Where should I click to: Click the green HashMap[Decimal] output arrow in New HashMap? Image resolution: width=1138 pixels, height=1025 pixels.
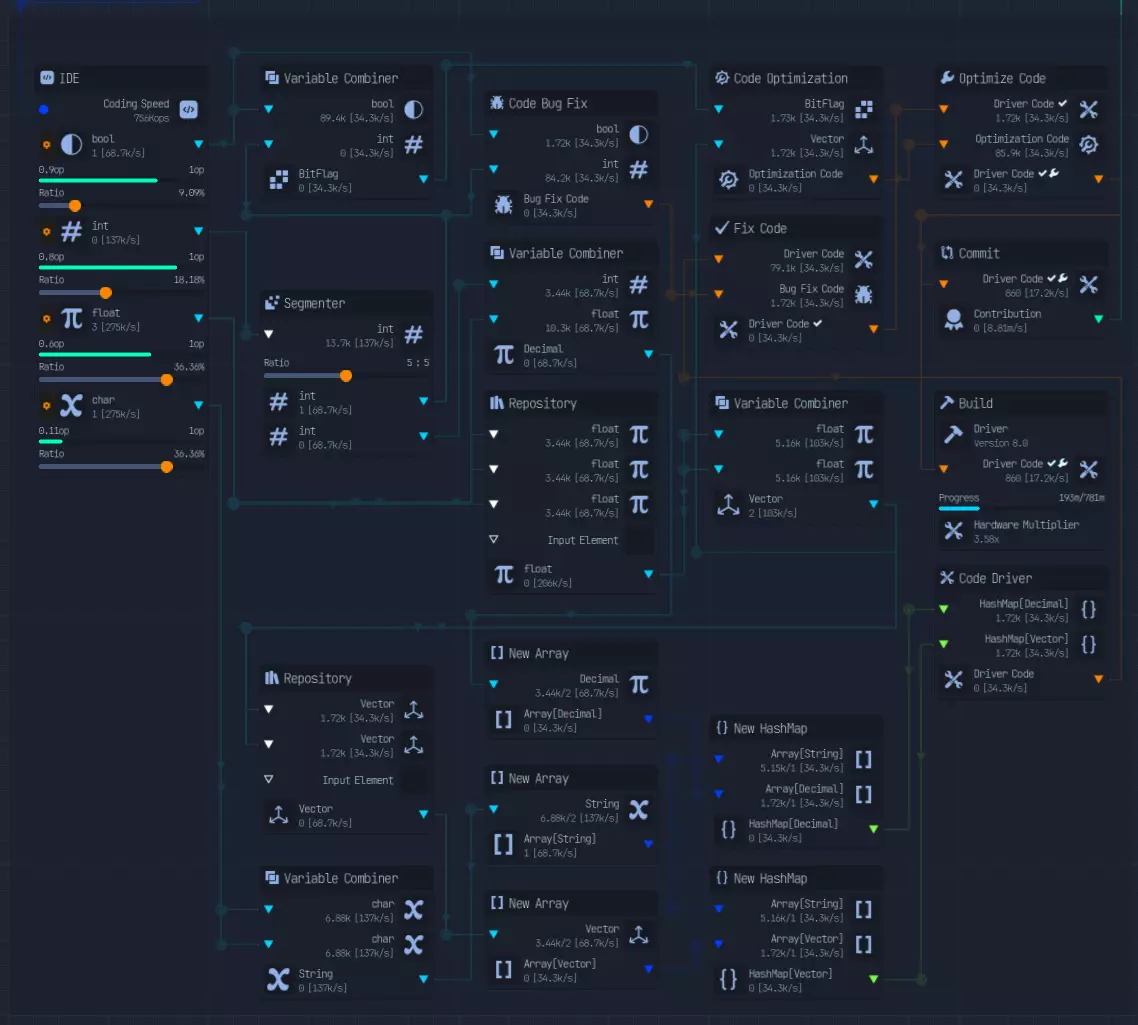tap(874, 829)
